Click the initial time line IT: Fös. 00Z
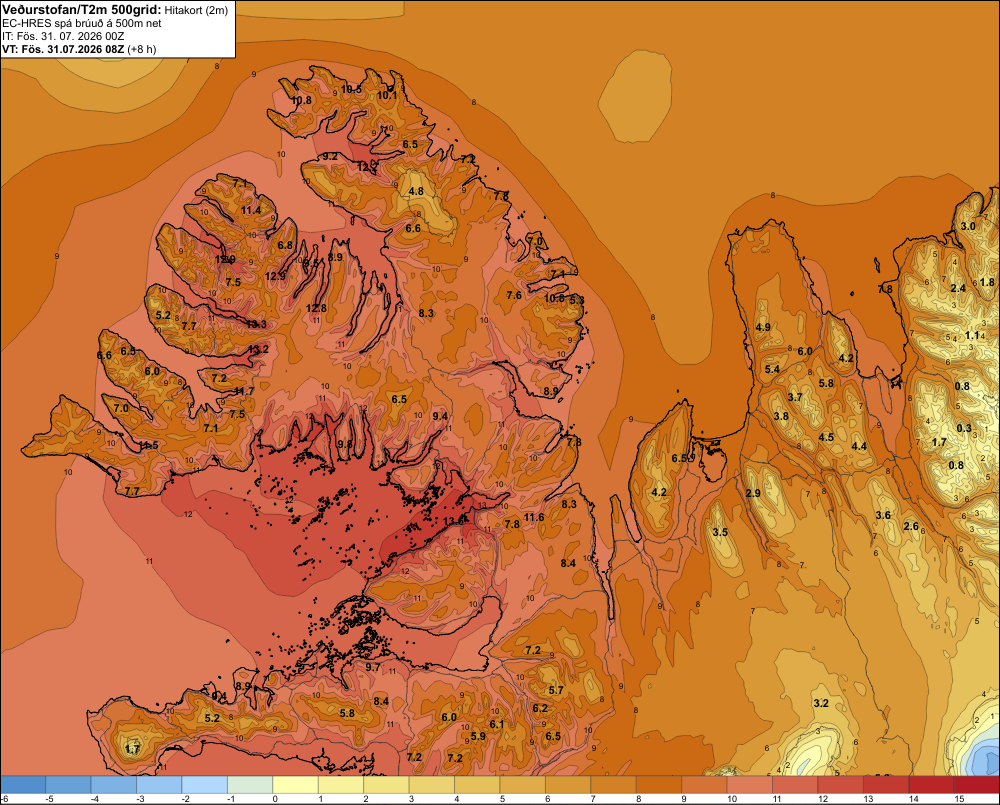Viewport: 1000px width, 805px height. tap(63, 36)
